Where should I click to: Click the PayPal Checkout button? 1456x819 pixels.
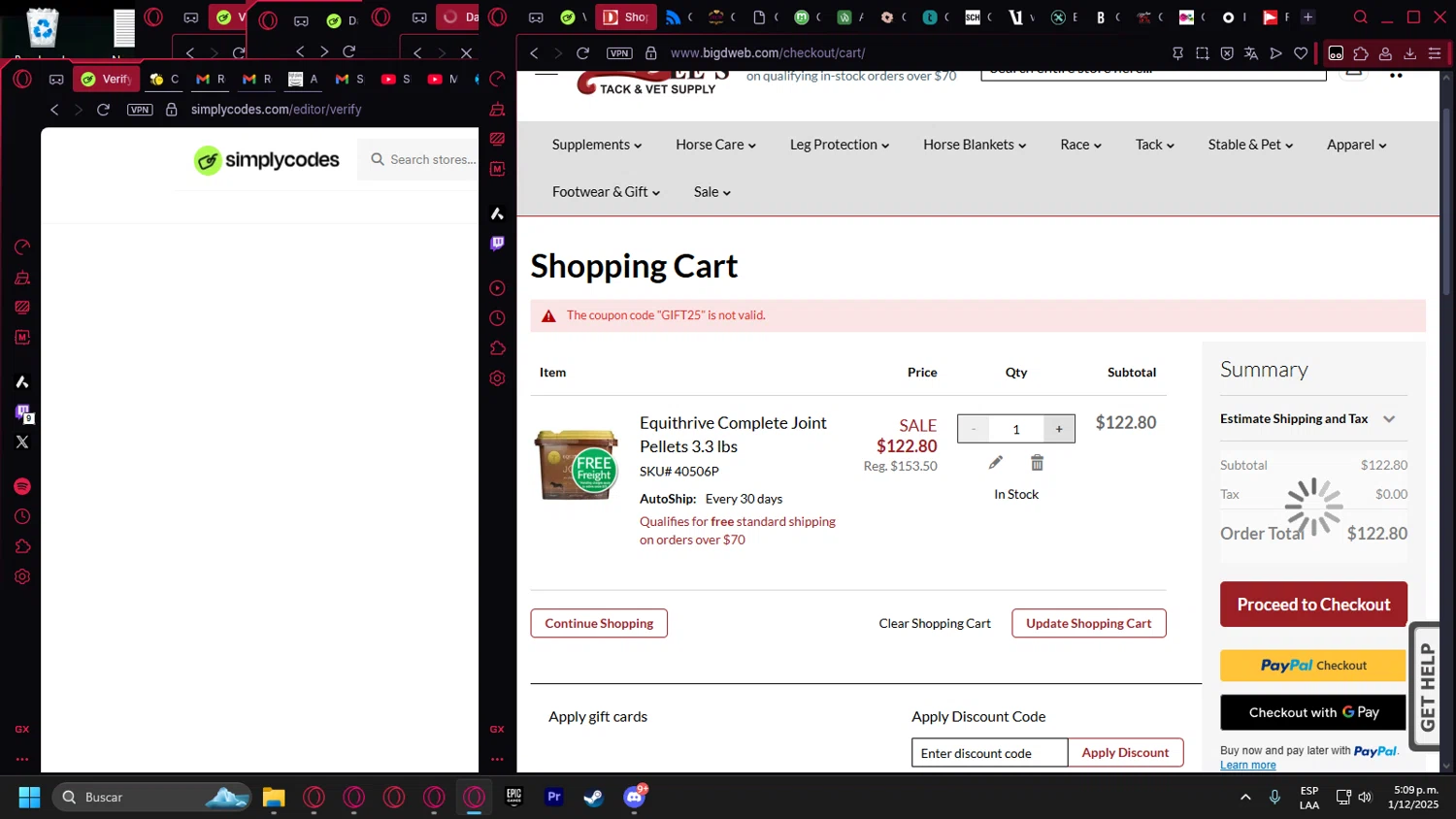click(1313, 666)
